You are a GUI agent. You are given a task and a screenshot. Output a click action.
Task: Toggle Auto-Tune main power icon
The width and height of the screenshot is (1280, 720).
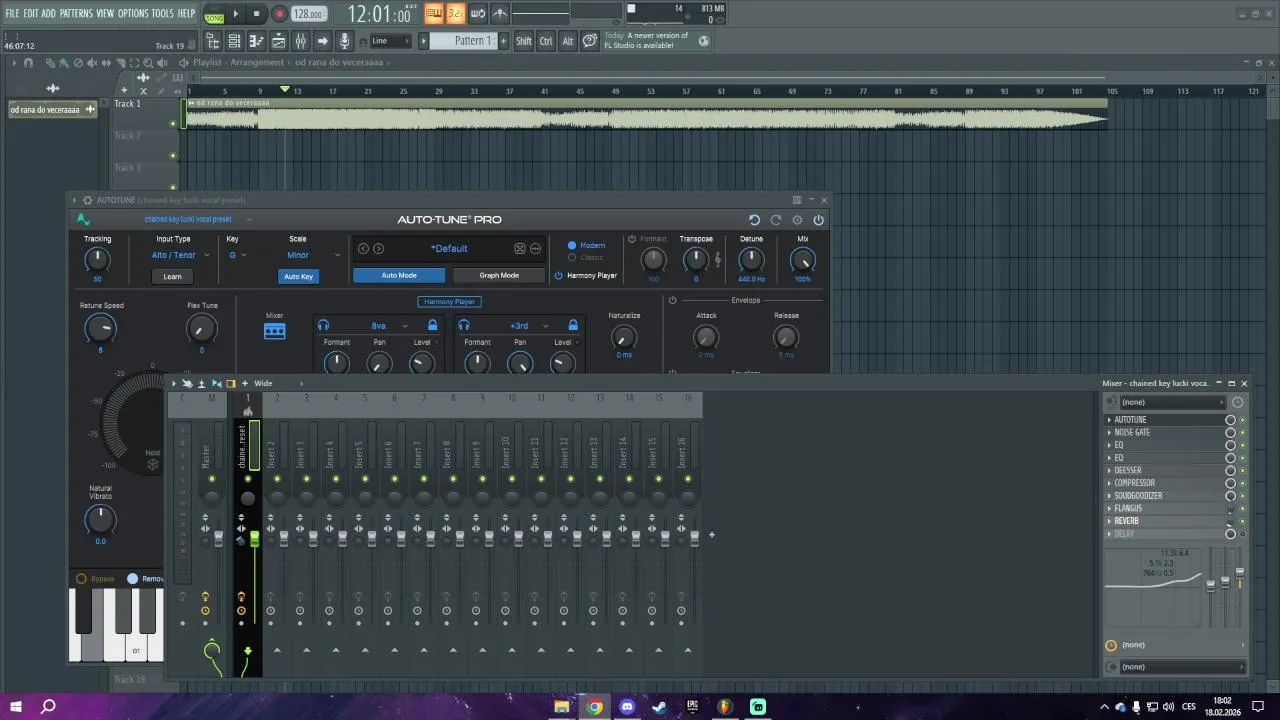click(x=818, y=220)
